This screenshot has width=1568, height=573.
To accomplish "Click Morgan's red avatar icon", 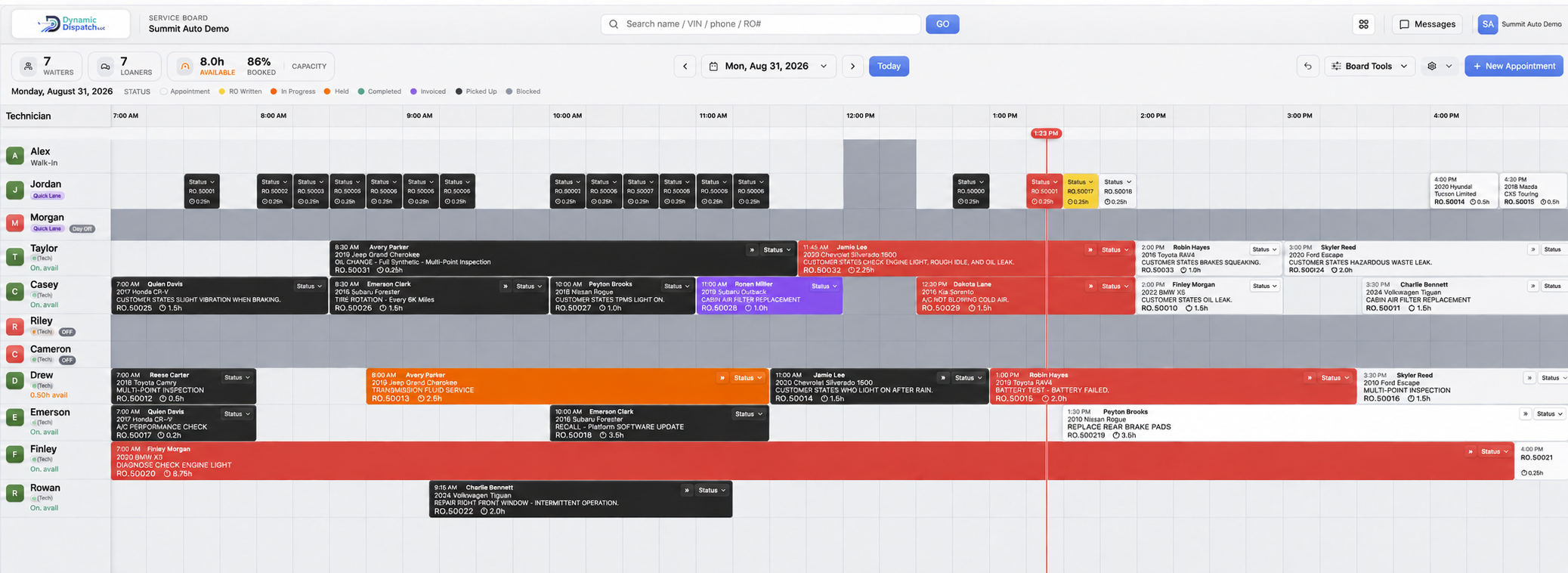I will click(15, 223).
